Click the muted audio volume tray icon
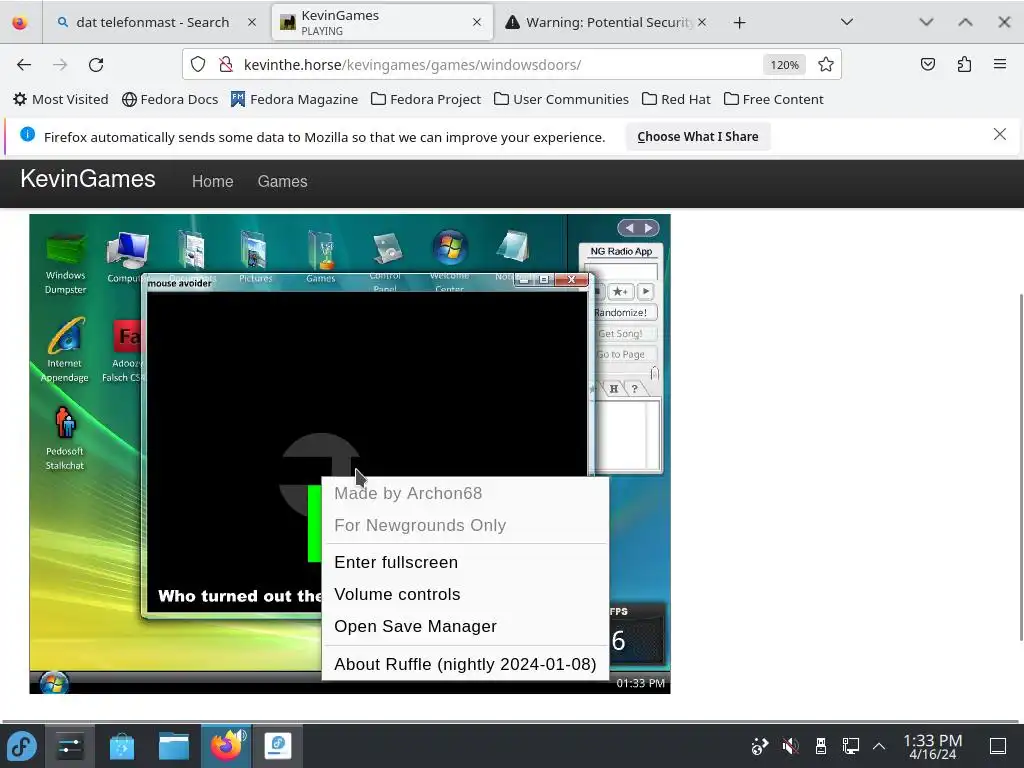1024x768 pixels. [x=790, y=746]
